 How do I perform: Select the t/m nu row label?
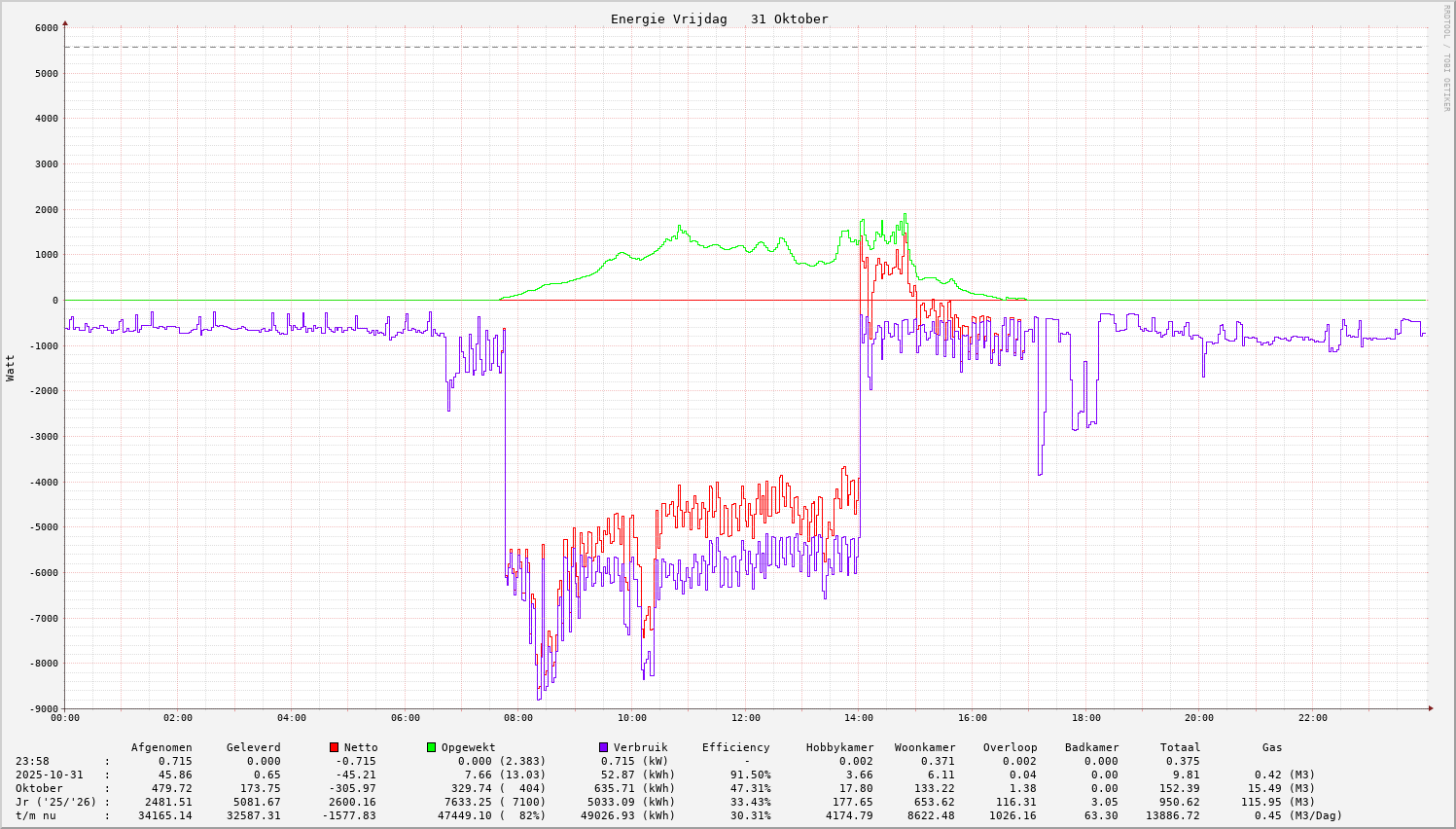[x=36, y=815]
